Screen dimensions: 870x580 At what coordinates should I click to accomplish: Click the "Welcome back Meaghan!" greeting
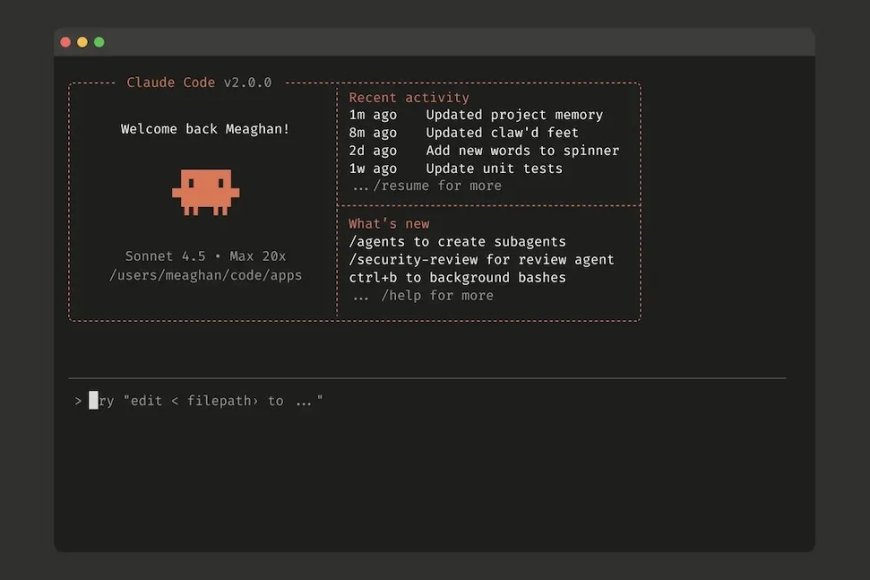205,129
